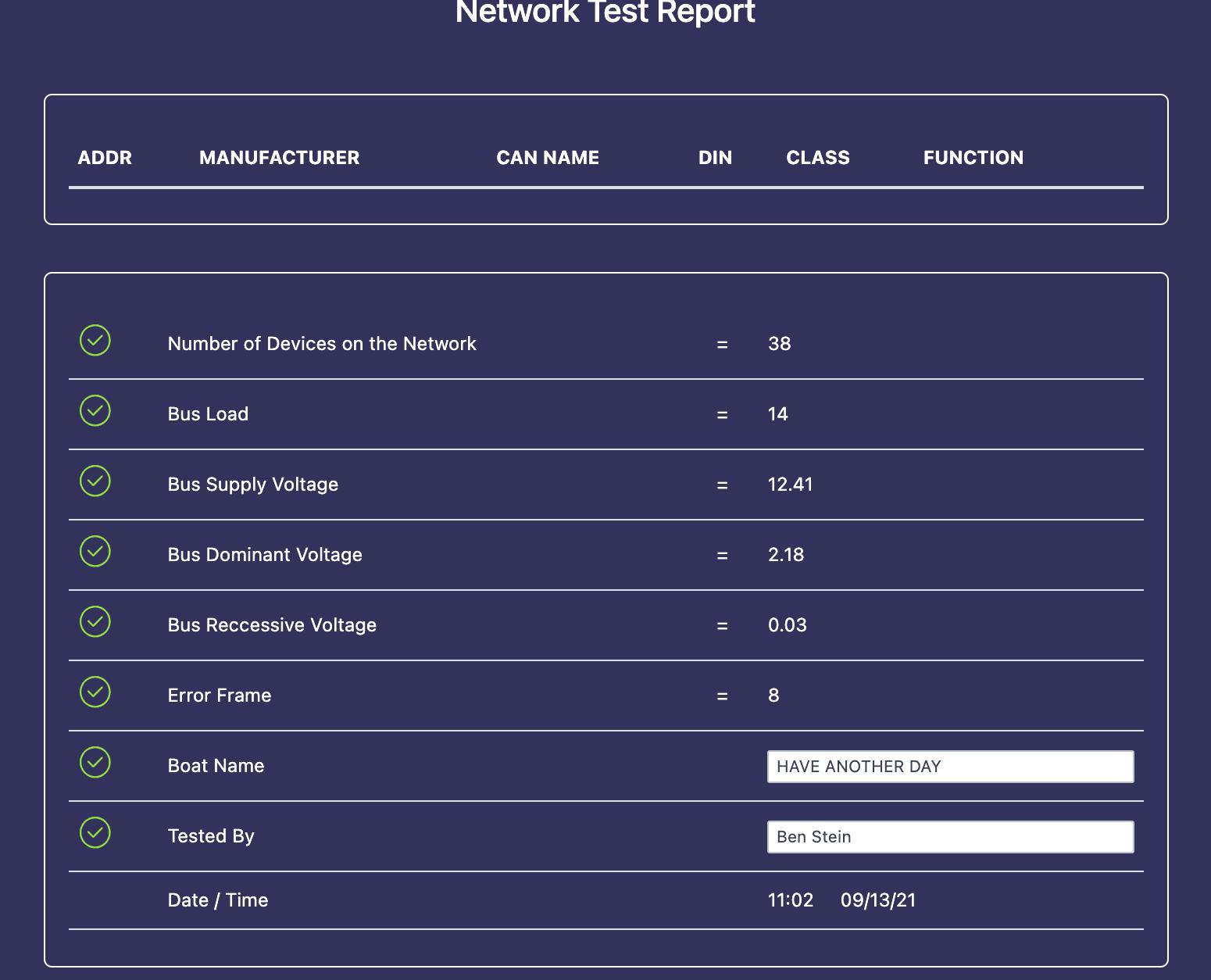Viewport: 1211px width, 980px height.
Task: Click the Tested By input field
Action: (x=951, y=837)
